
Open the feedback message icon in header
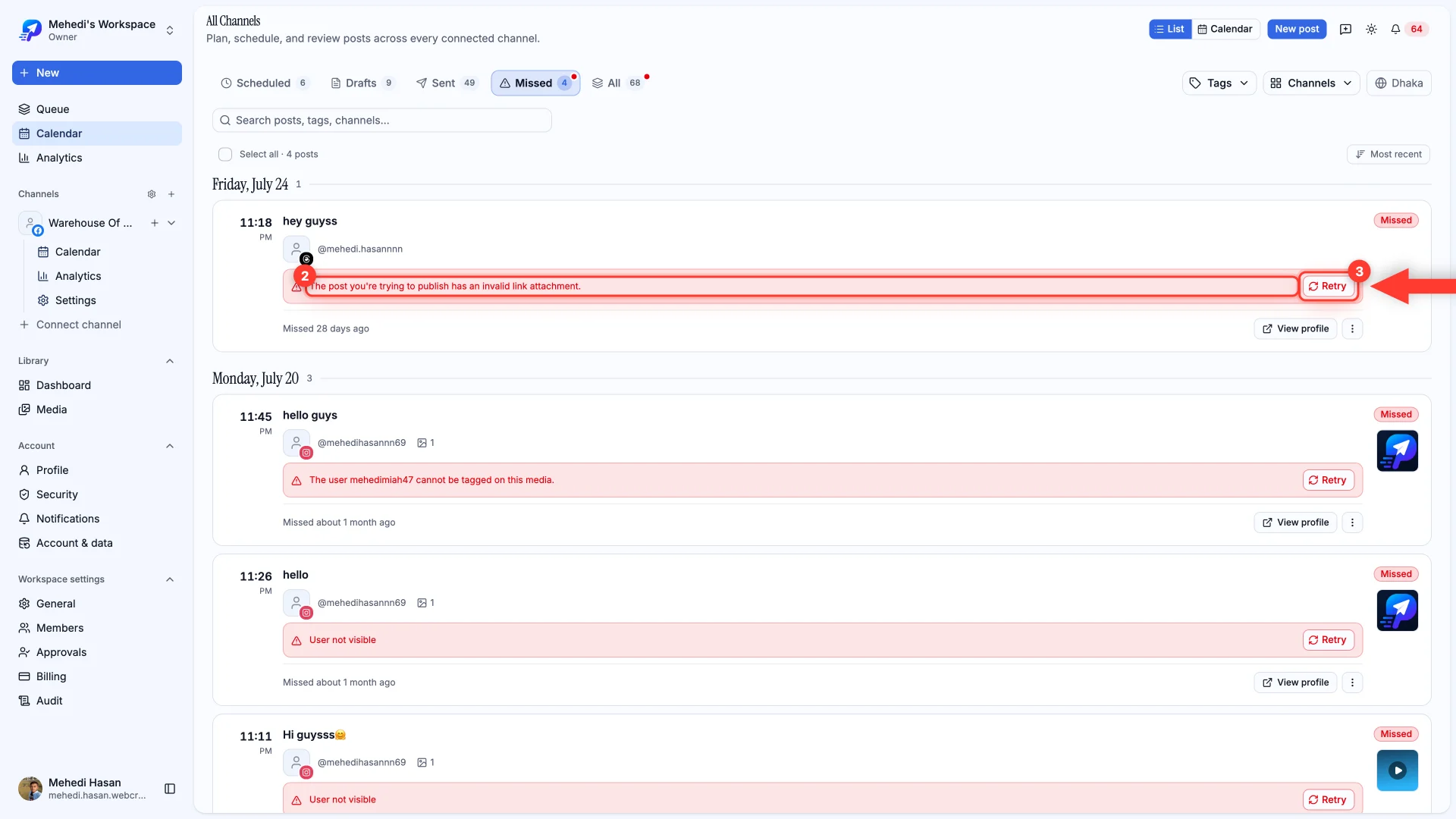point(1345,29)
